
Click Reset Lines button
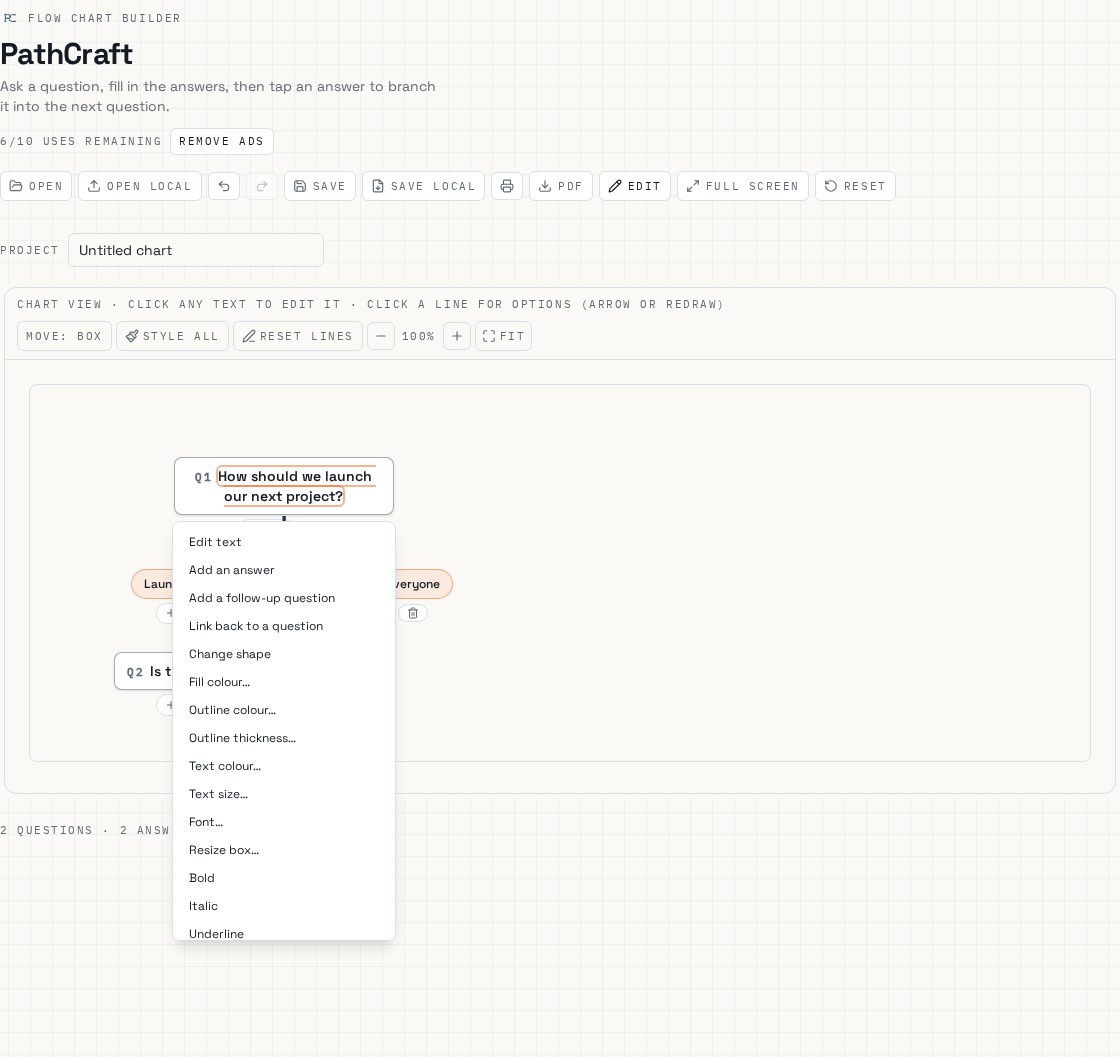[x=298, y=336]
